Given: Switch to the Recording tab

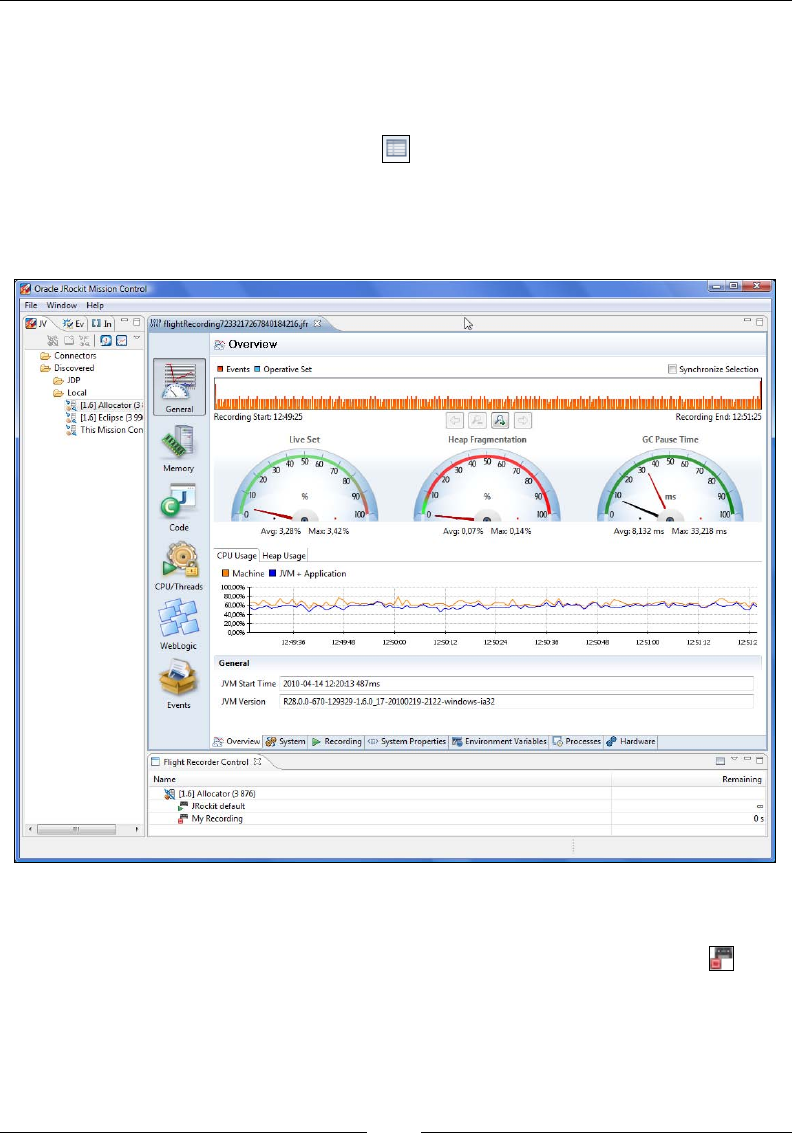Looking at the screenshot, I should click(x=337, y=741).
